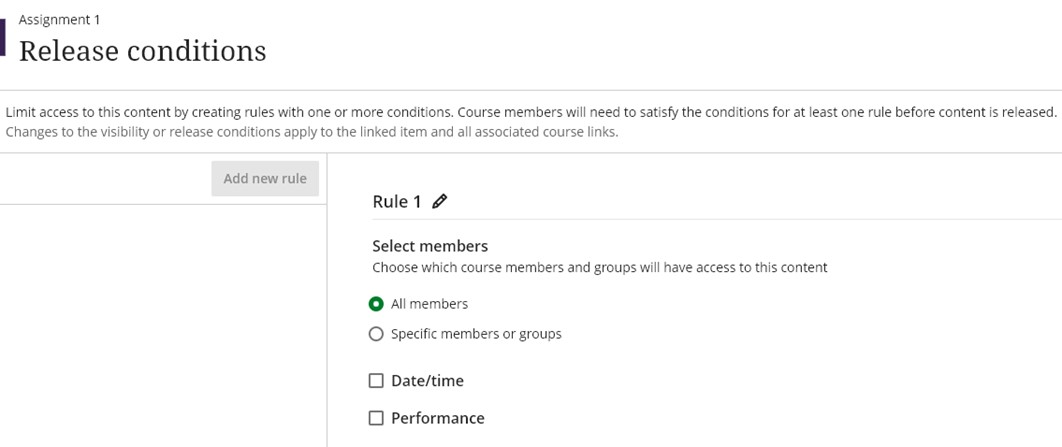Screen dimensions: 1062x447
Task: Click the gray "Changes to the visibility" note
Action: coord(312,132)
